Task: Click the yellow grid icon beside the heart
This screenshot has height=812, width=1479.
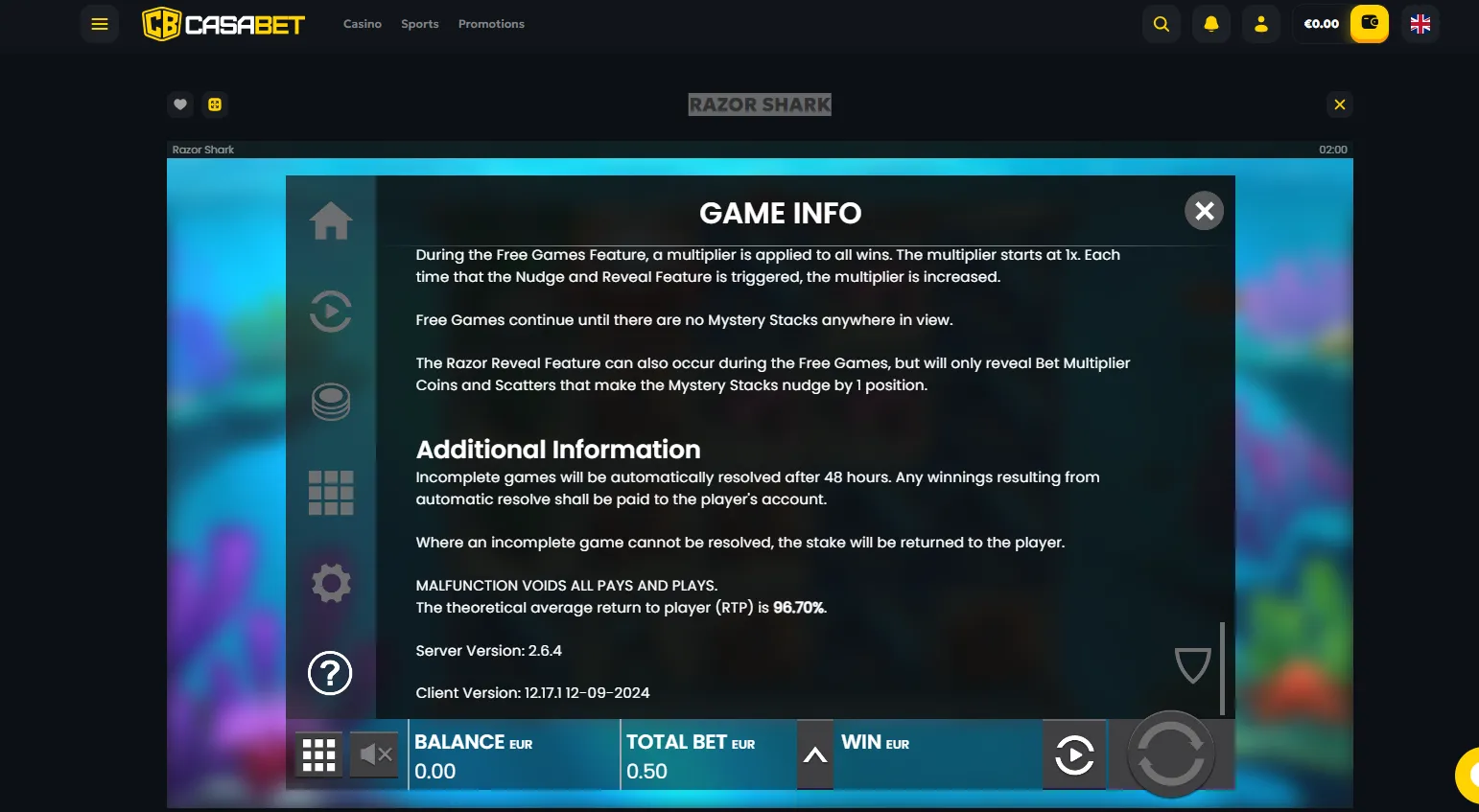Action: pyautogui.click(x=215, y=104)
